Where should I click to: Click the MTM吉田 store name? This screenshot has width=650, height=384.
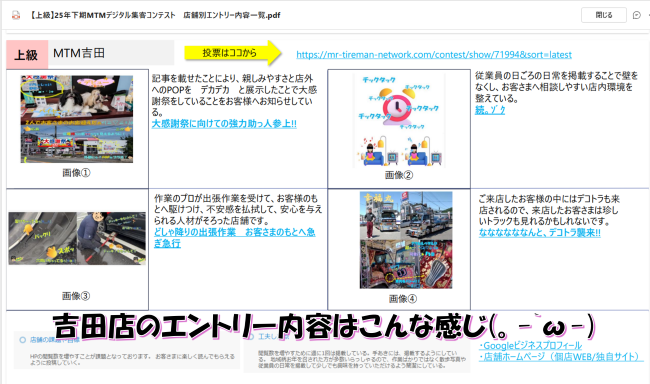point(79,53)
